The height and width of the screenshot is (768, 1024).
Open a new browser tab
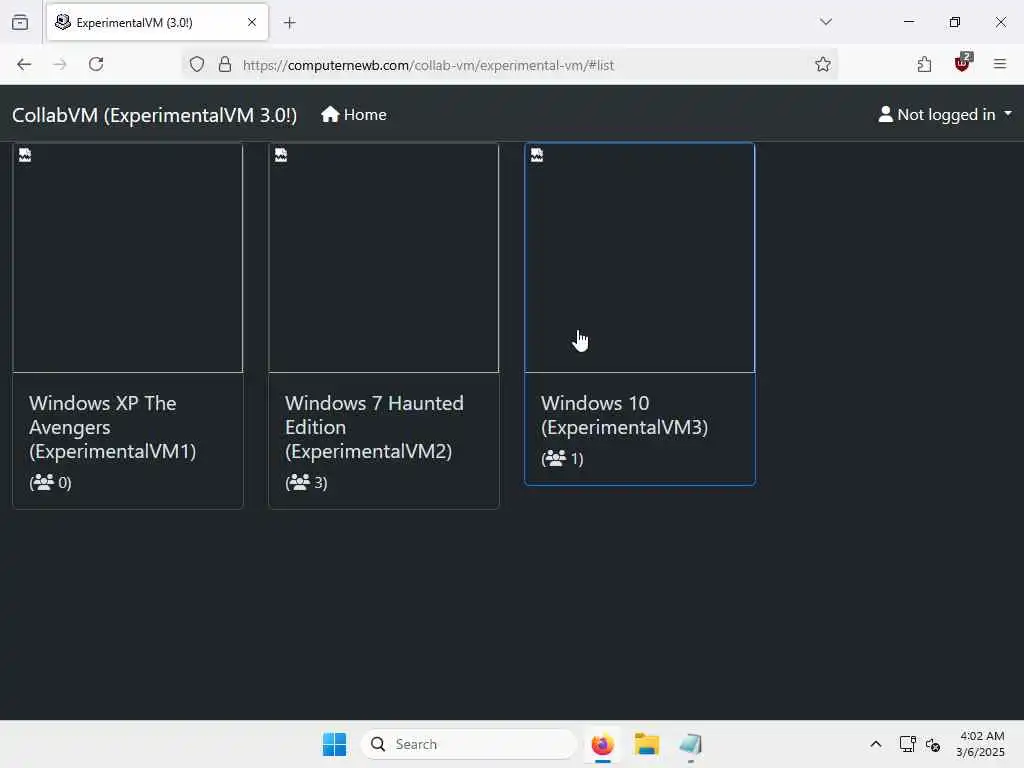click(x=290, y=23)
